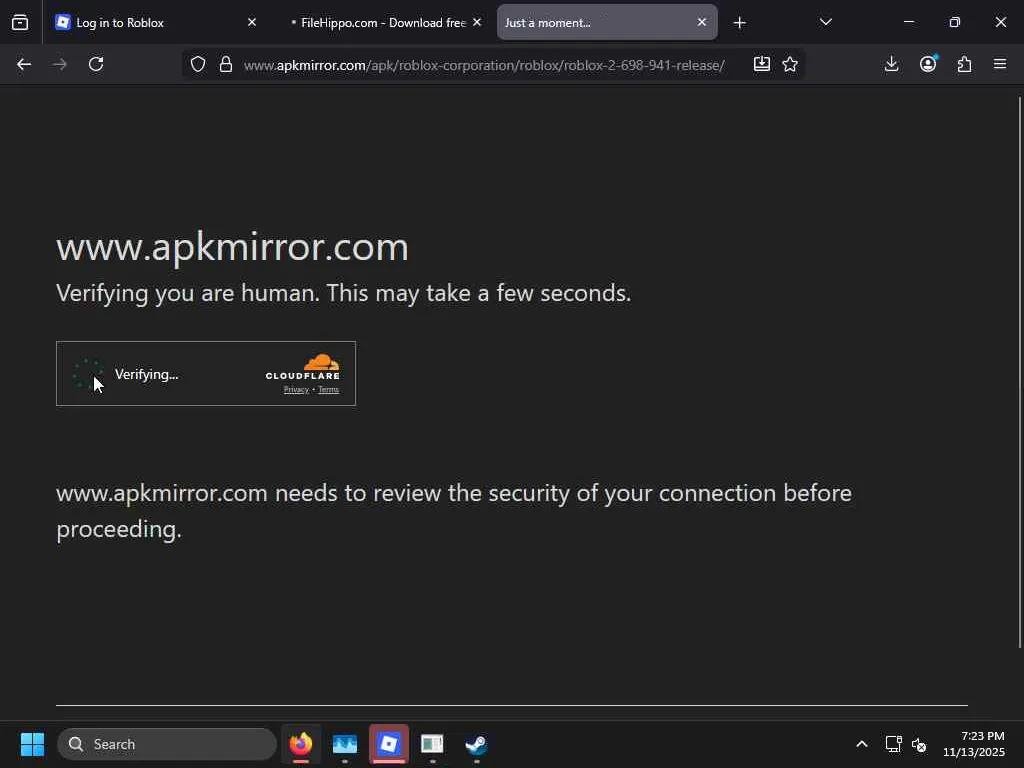Bookmark this page with the star

click(790, 64)
